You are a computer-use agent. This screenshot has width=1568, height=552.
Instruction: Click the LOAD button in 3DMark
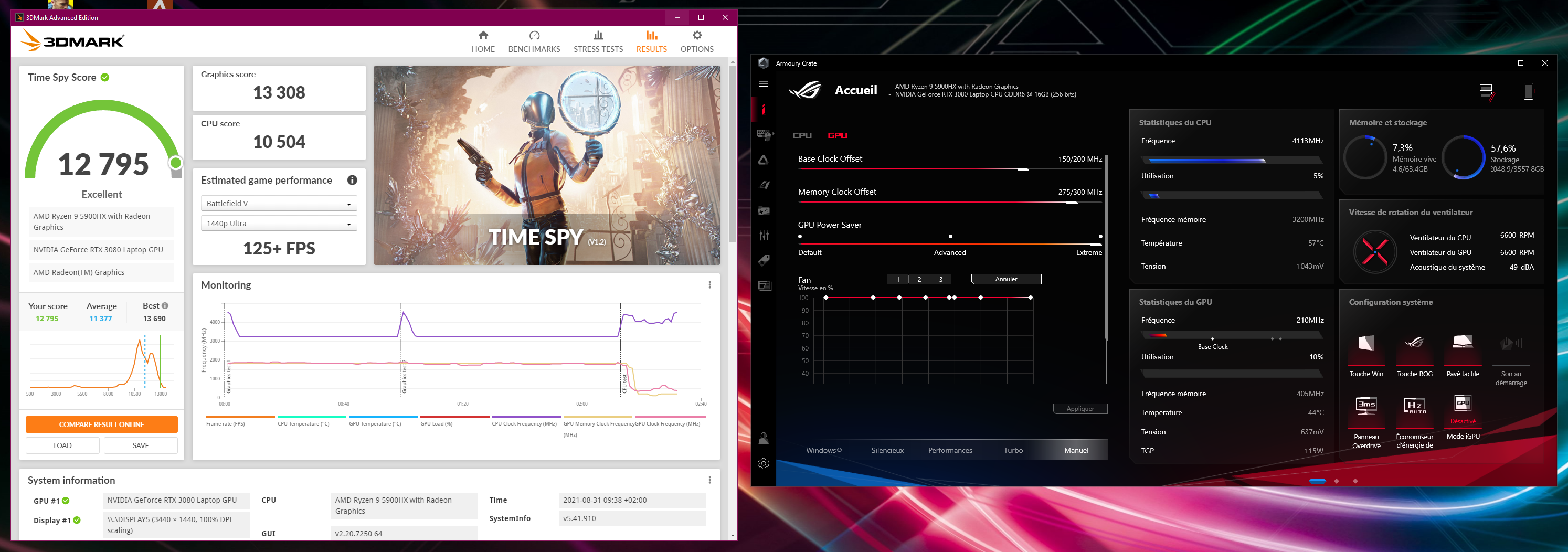tap(62, 445)
